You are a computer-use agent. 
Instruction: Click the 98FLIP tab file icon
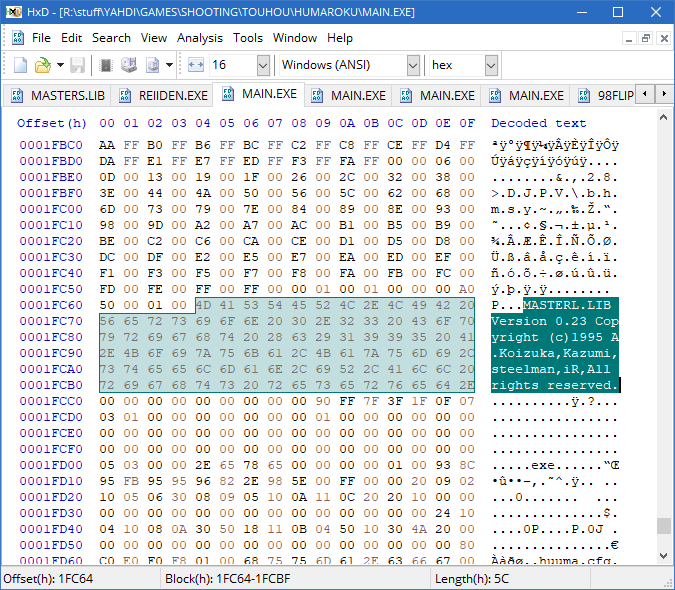pos(584,96)
